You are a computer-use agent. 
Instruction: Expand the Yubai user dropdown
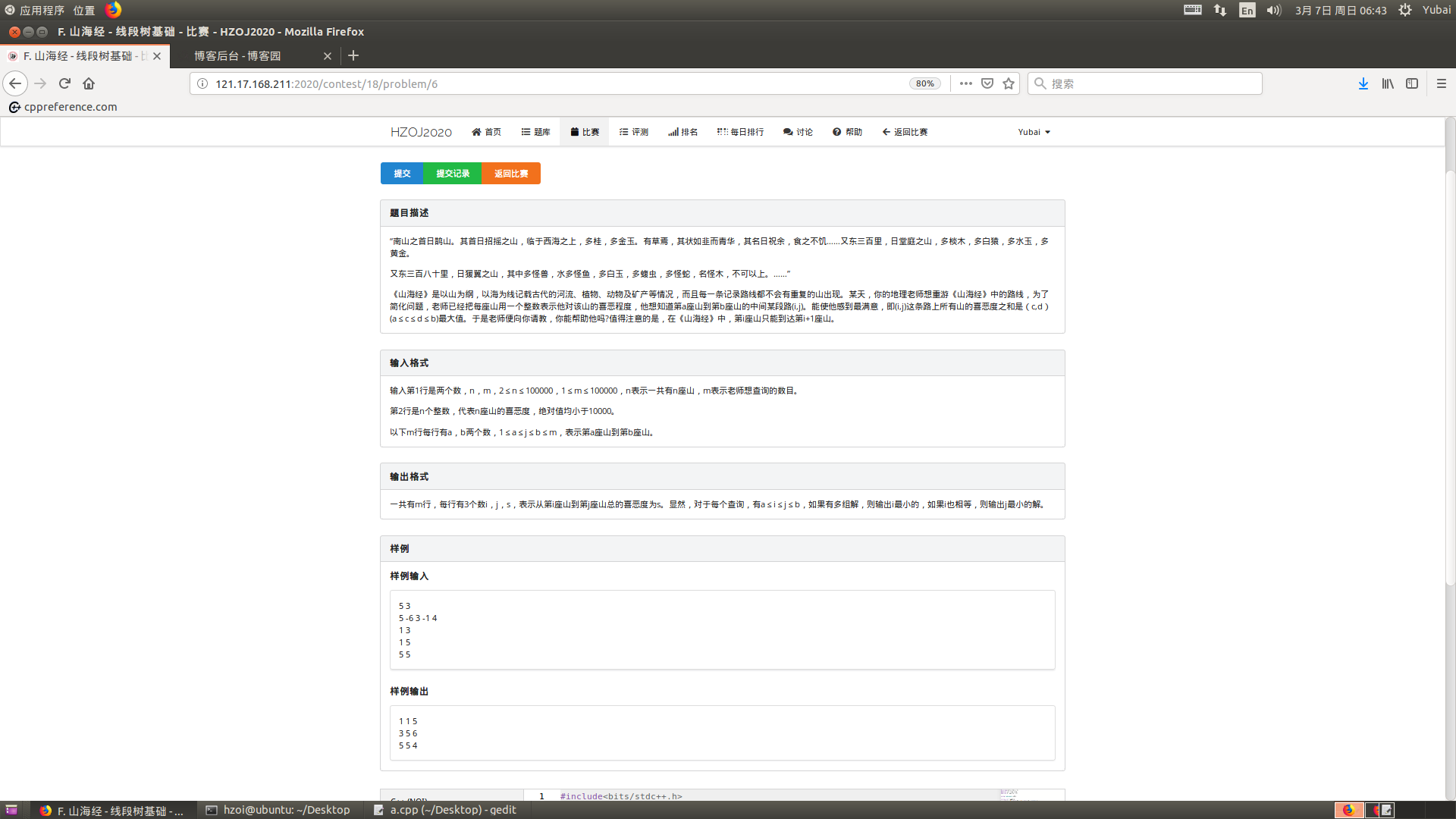tap(1034, 132)
